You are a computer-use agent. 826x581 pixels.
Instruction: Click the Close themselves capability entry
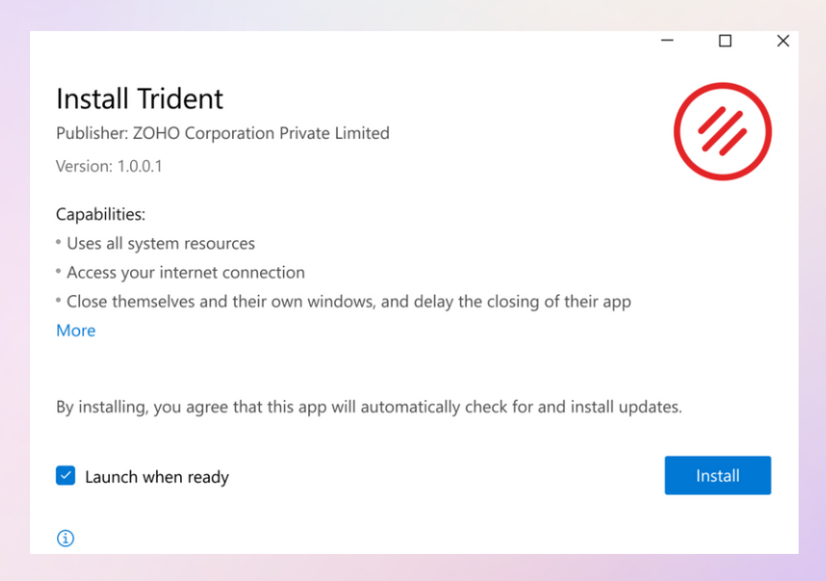[349, 301]
